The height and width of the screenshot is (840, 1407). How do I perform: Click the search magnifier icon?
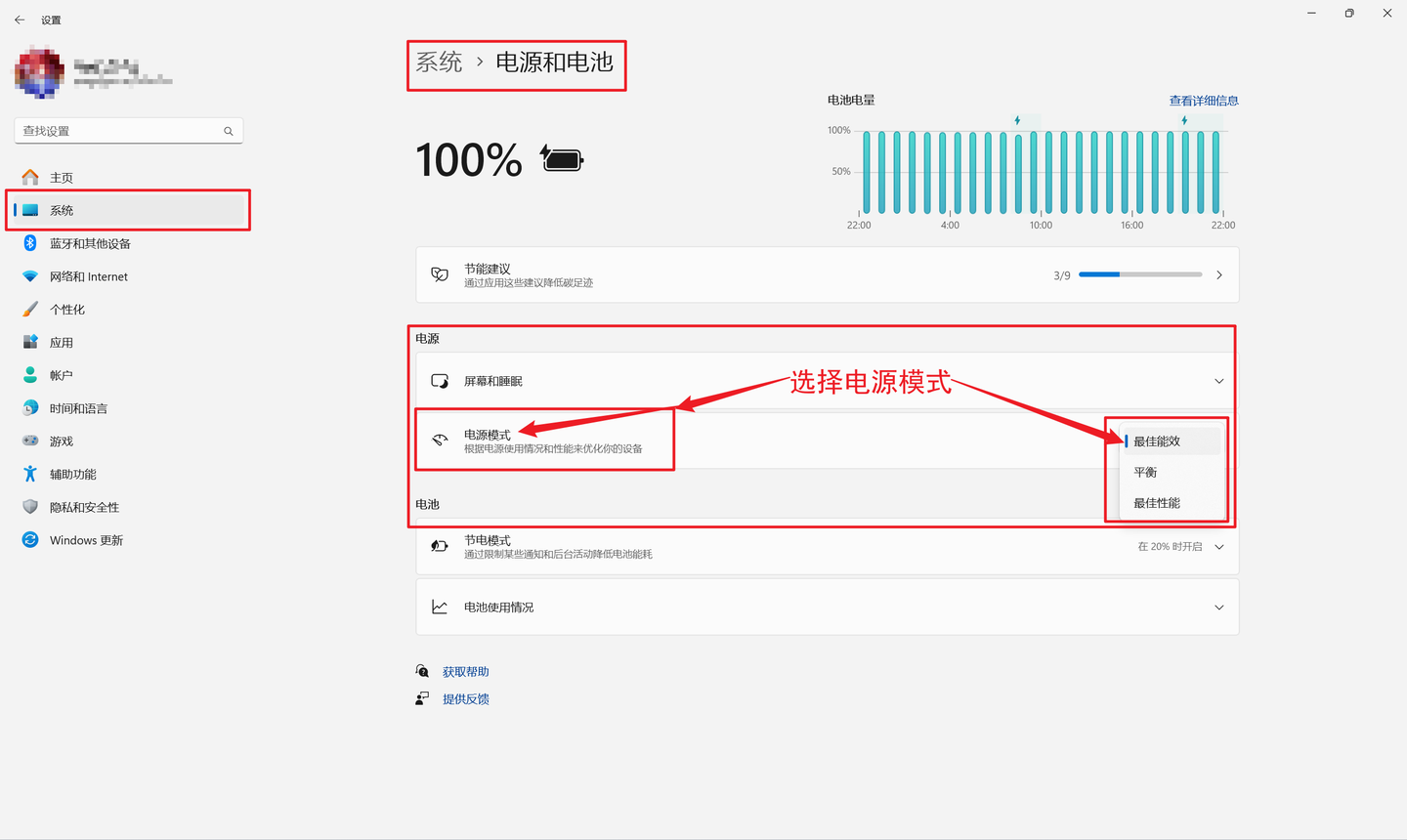[x=229, y=131]
